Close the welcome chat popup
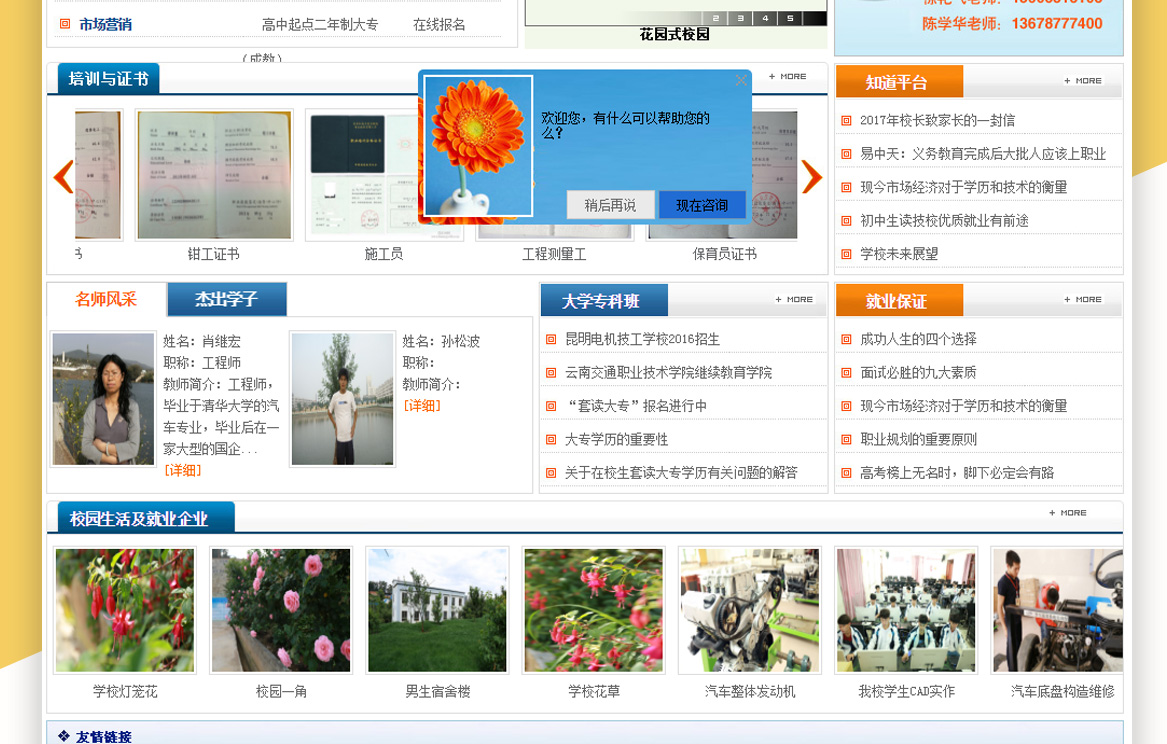 pos(741,80)
